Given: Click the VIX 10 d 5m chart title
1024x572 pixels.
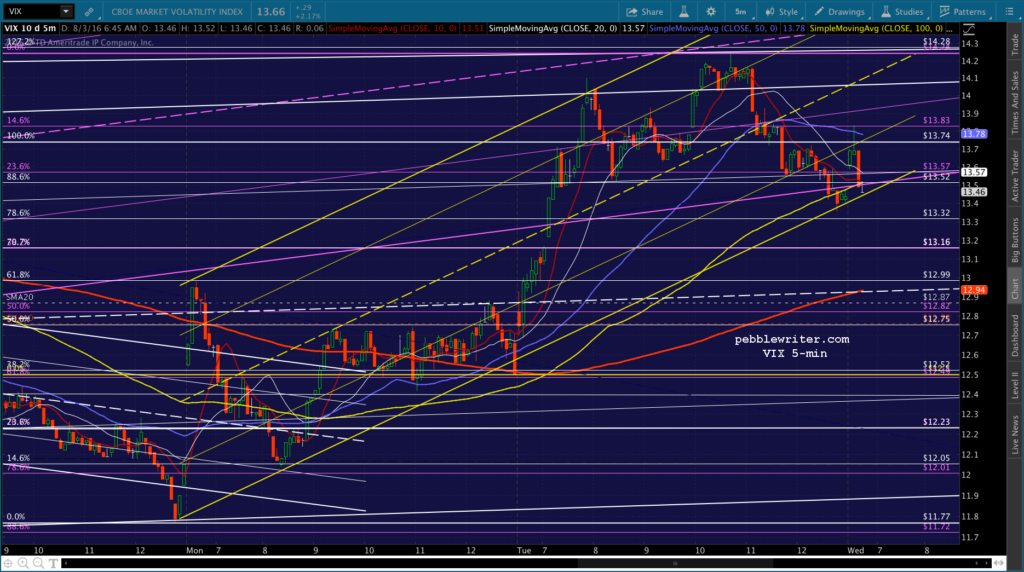Looking at the screenshot, I should tap(30, 29).
